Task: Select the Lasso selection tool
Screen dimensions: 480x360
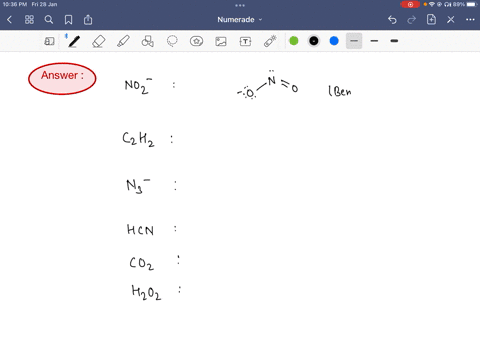Action: pos(172,41)
